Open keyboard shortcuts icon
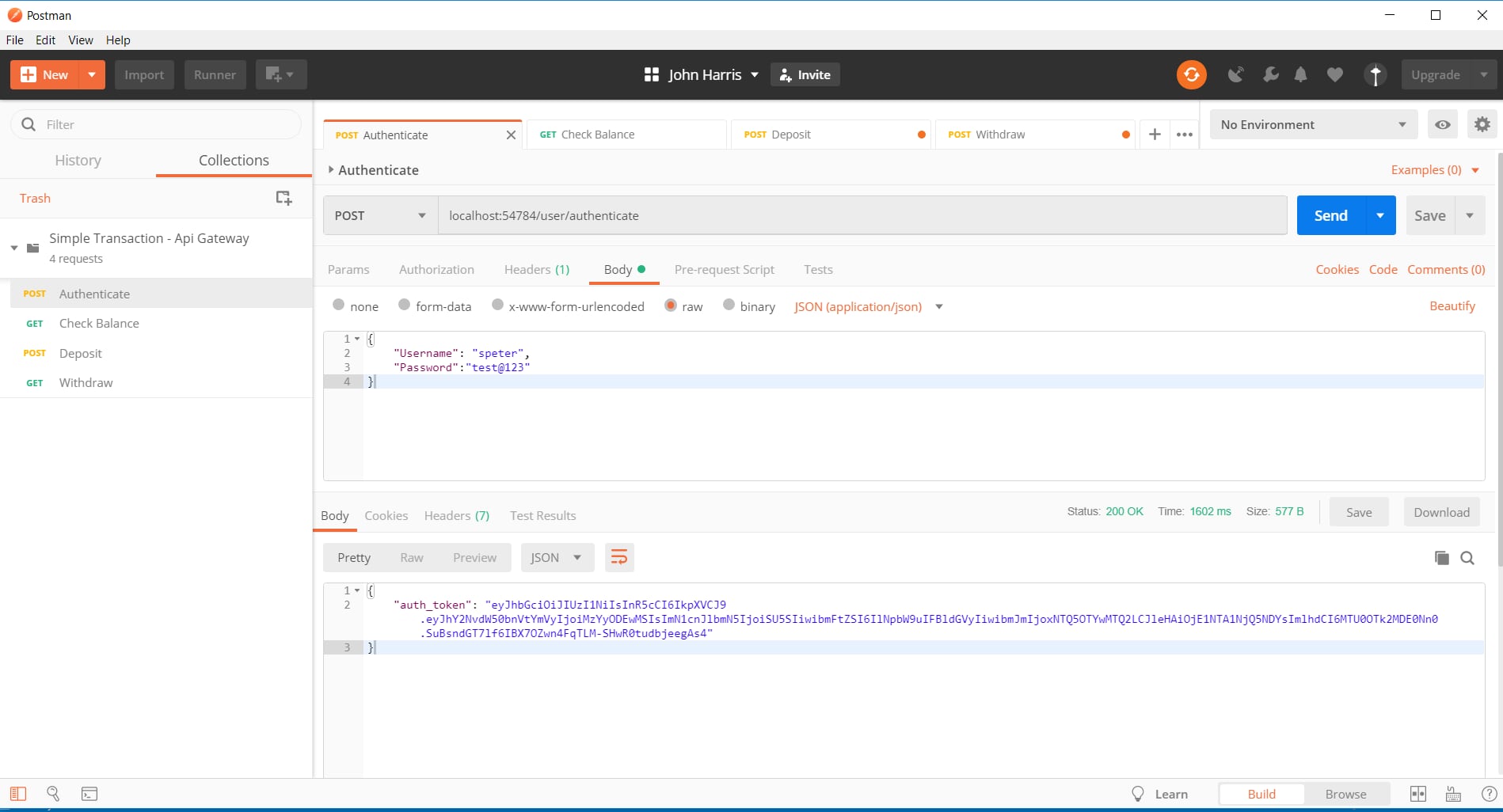Viewport: 1503px width, 812px height. (1453, 794)
